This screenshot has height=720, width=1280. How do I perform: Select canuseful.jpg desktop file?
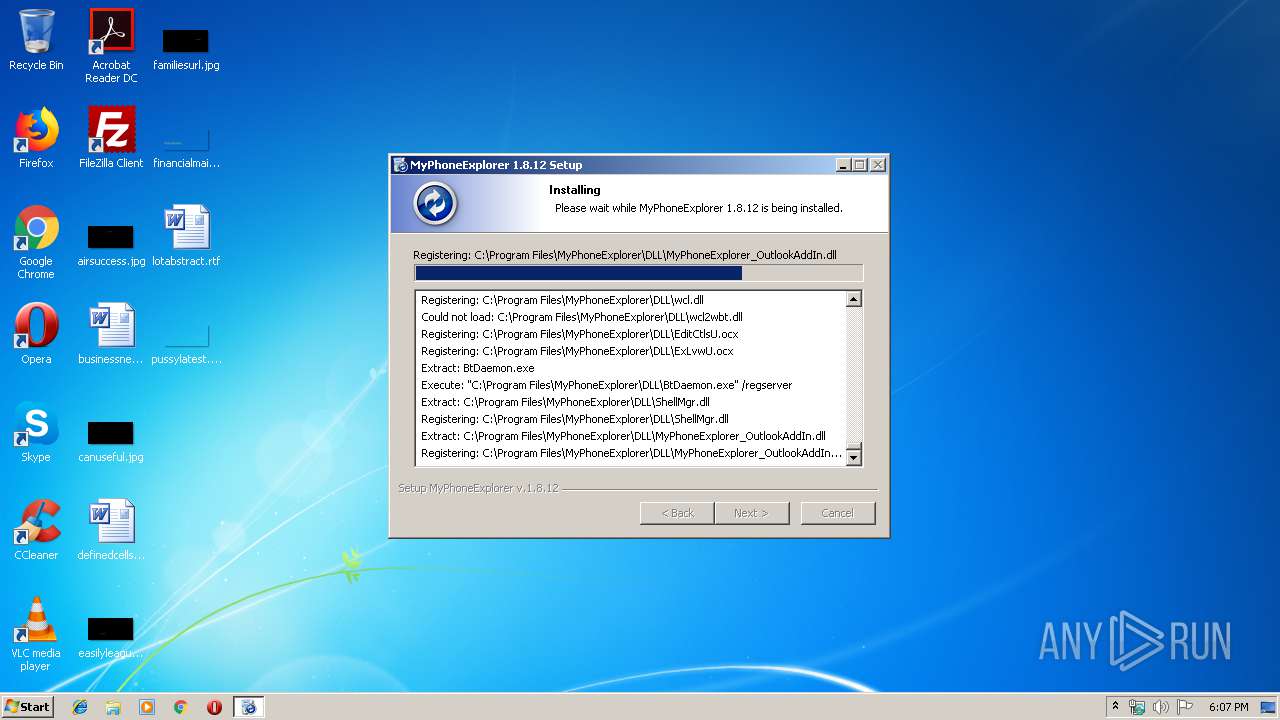(111, 441)
